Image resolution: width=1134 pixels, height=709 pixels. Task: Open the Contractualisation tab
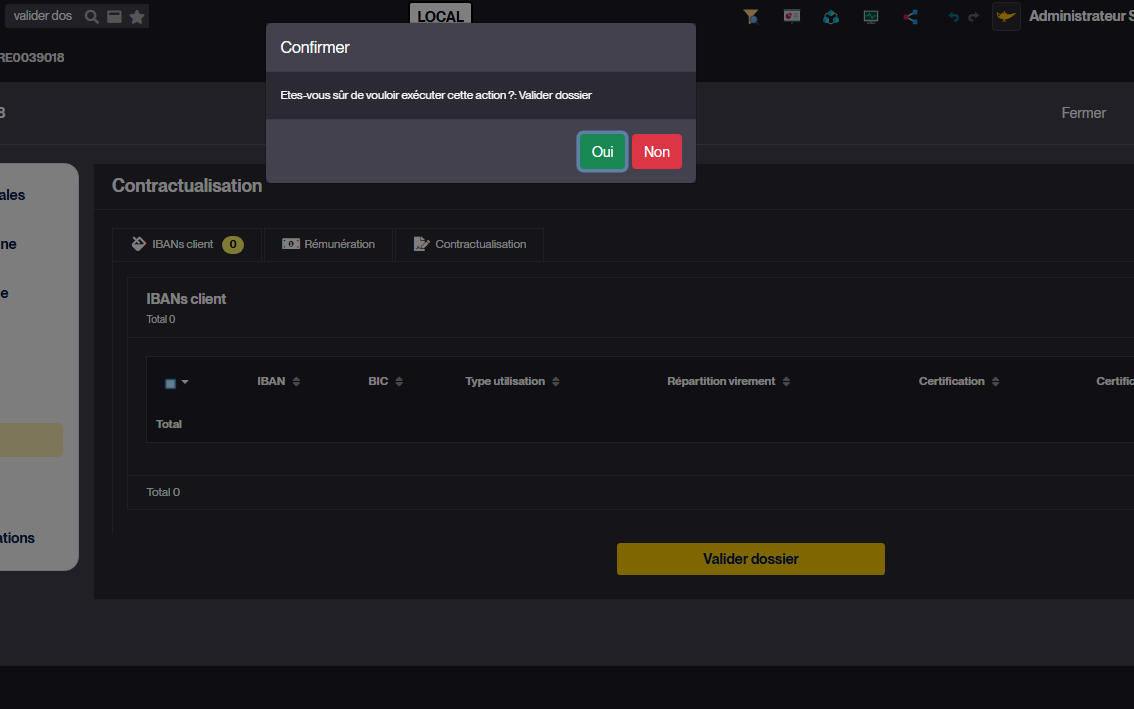click(469, 244)
